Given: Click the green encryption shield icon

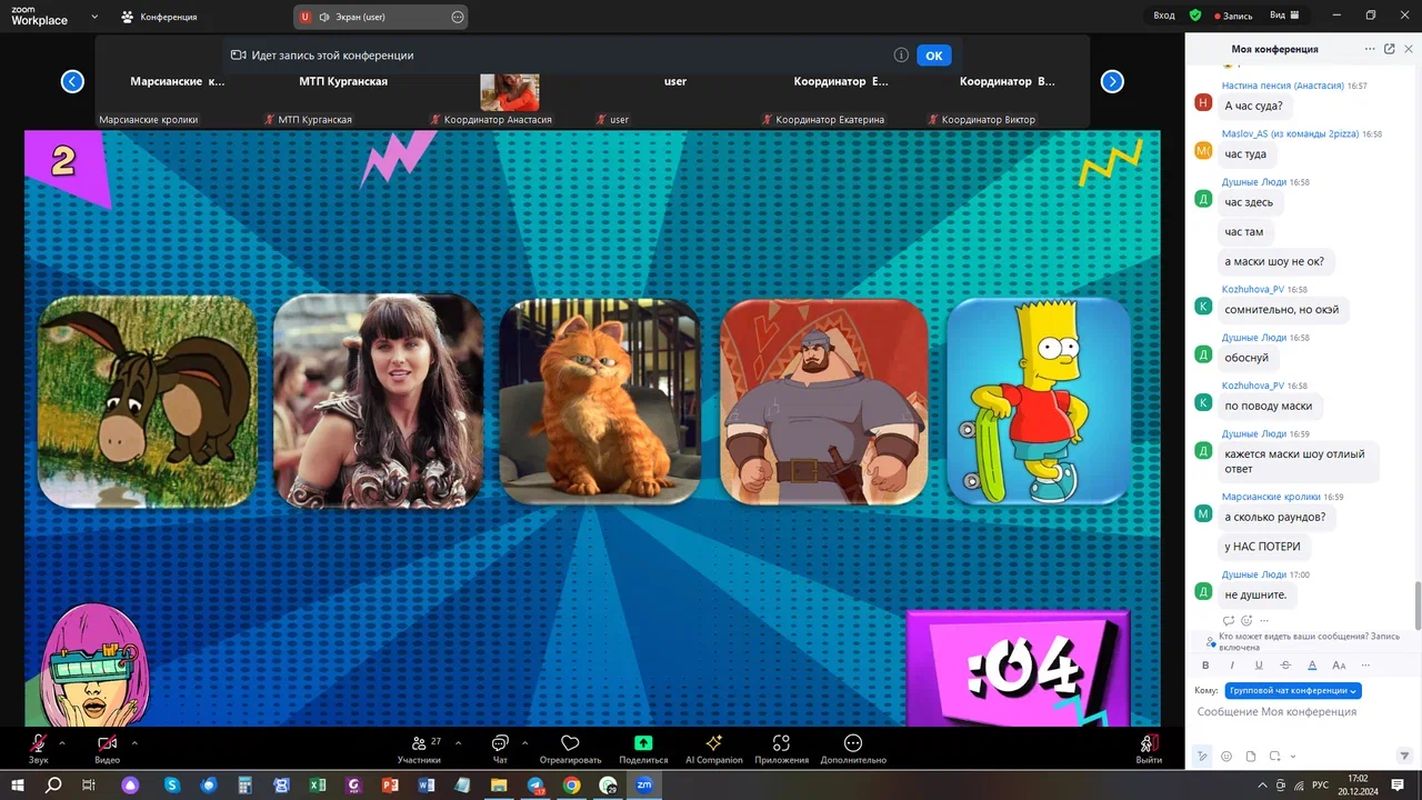Looking at the screenshot, I should click(x=1195, y=16).
